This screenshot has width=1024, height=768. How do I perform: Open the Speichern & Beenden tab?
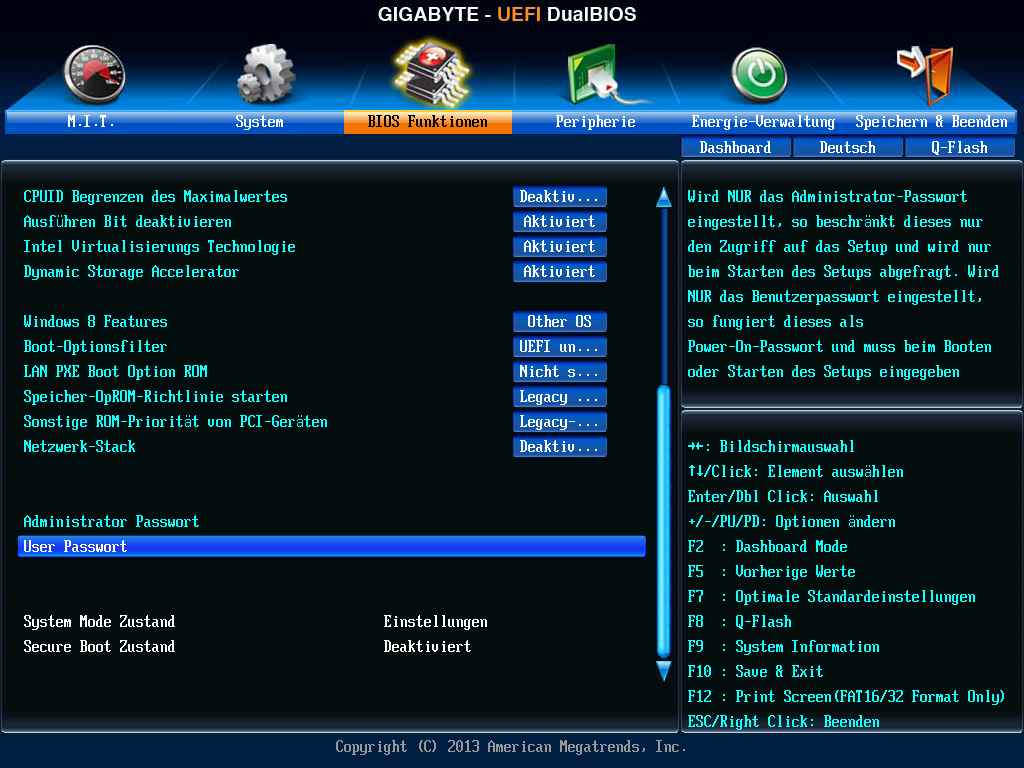pos(932,121)
